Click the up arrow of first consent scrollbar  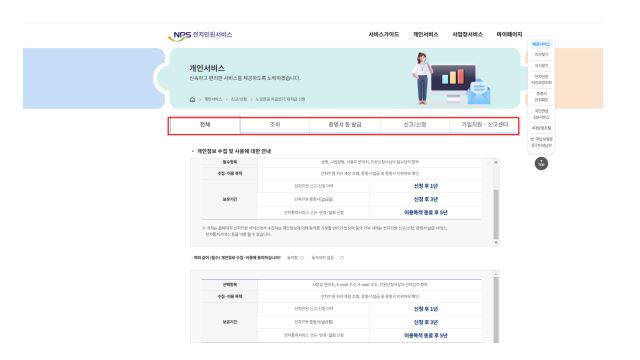click(x=496, y=162)
